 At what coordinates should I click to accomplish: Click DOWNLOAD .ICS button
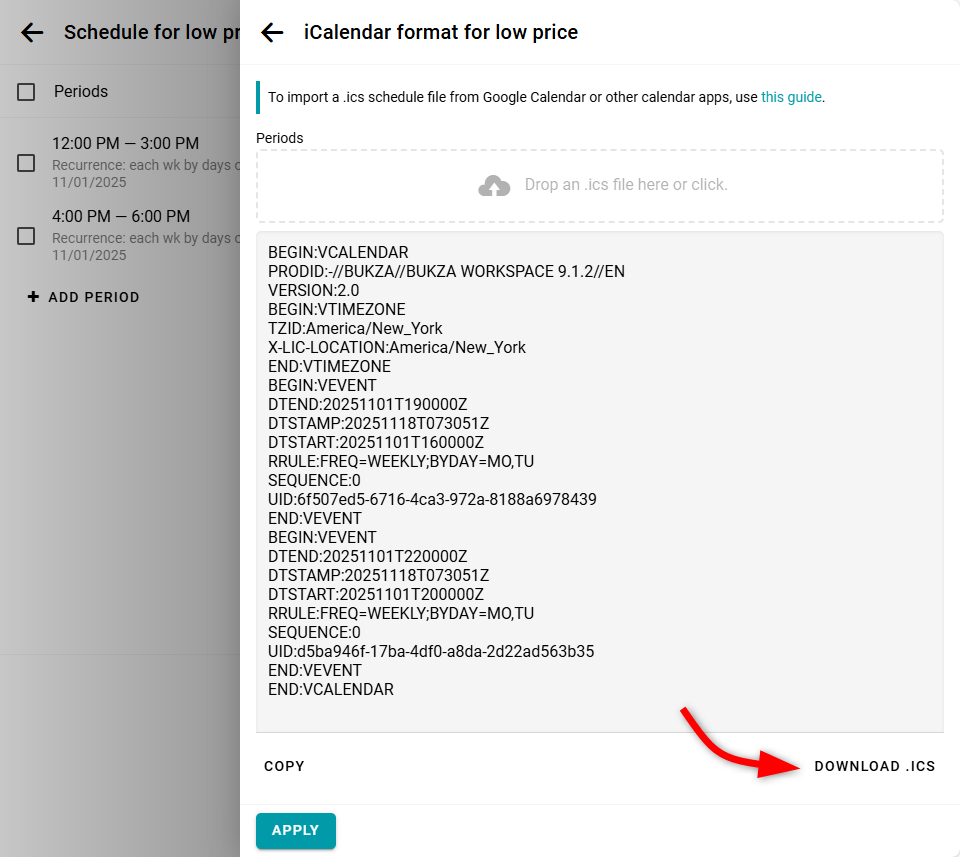pos(874,766)
